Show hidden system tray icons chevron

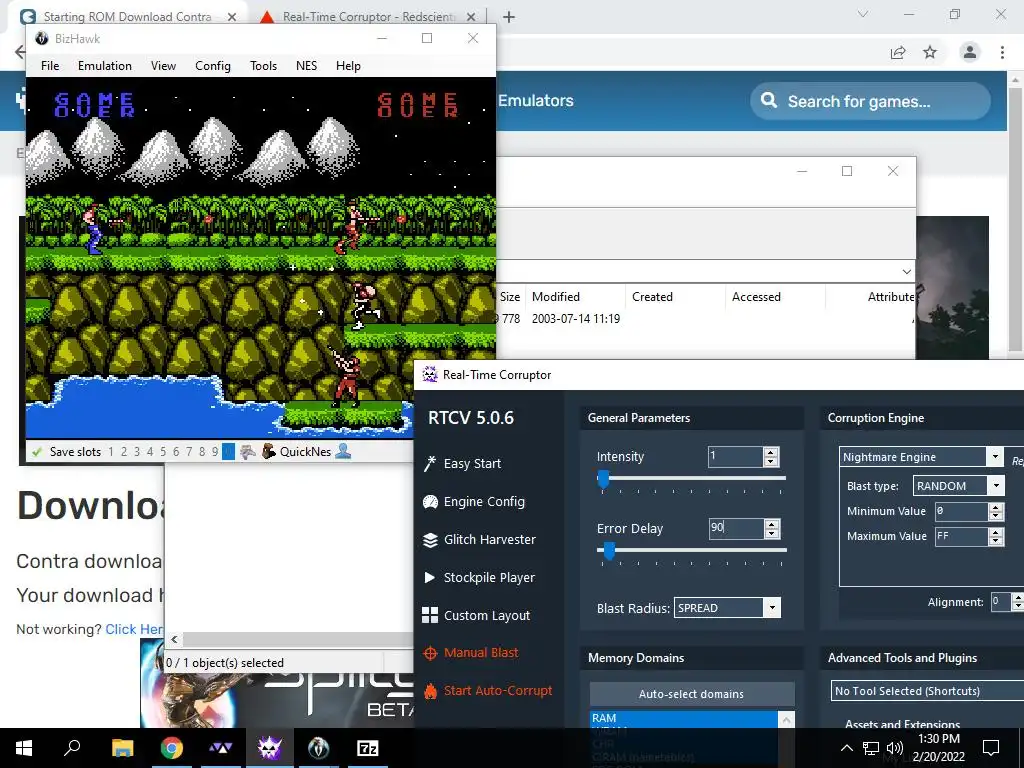(x=846, y=748)
